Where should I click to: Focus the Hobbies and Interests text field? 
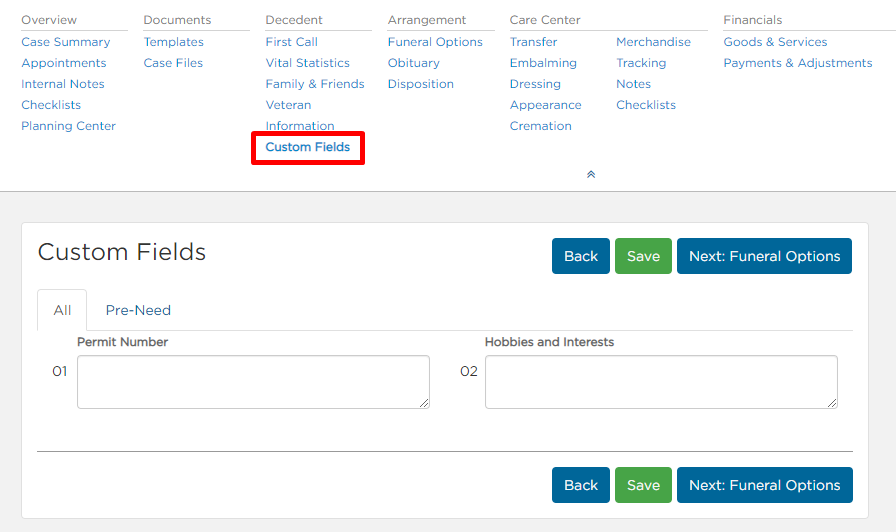661,382
